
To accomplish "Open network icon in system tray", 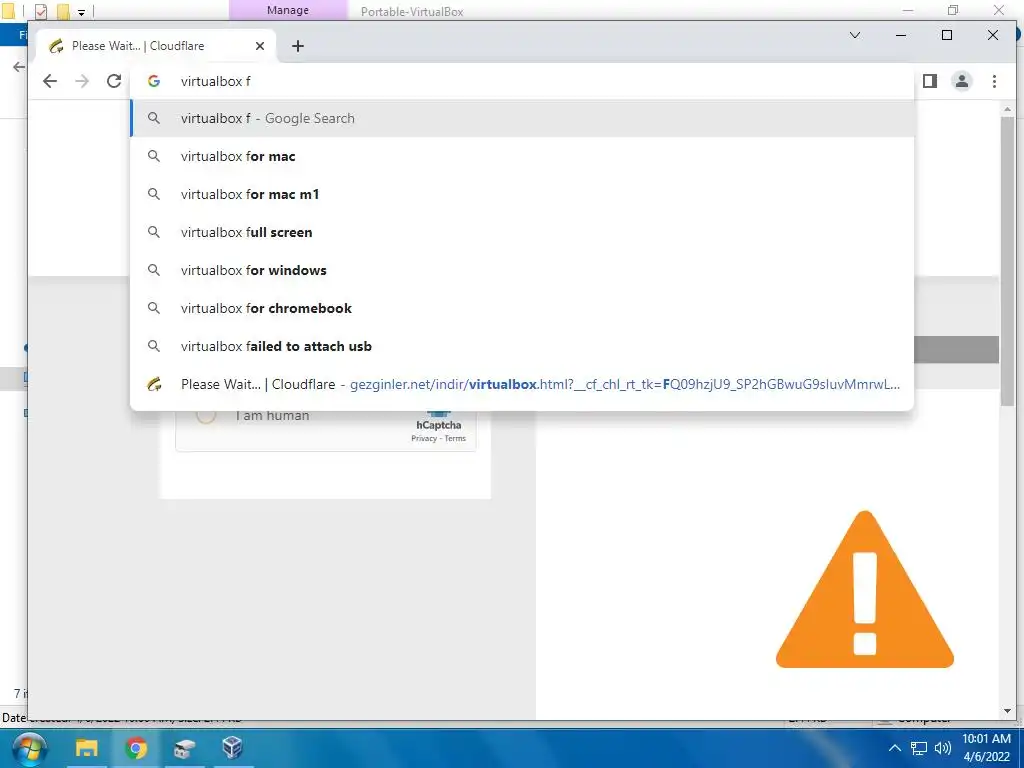I will (x=919, y=748).
